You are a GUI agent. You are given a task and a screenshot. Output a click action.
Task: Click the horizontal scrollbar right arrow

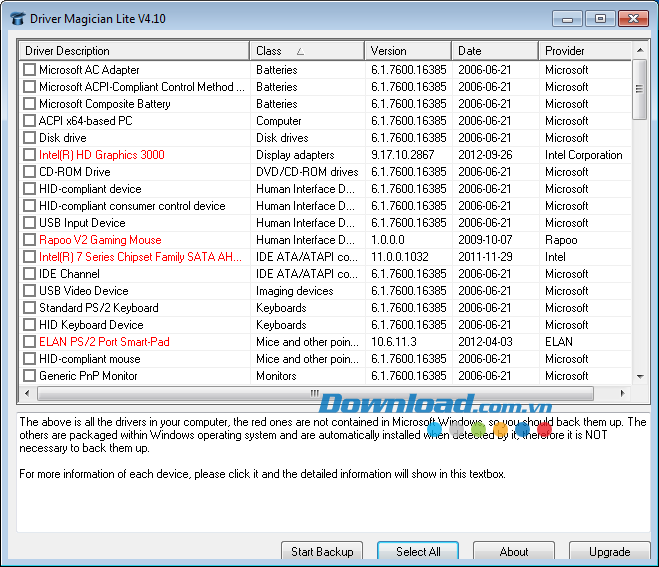622,393
